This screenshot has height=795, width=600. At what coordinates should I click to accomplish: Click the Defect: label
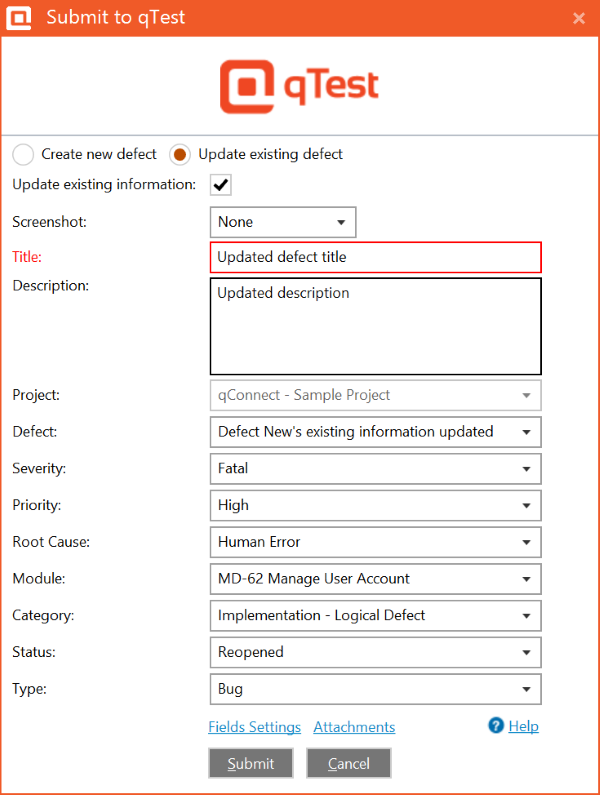coord(34,431)
